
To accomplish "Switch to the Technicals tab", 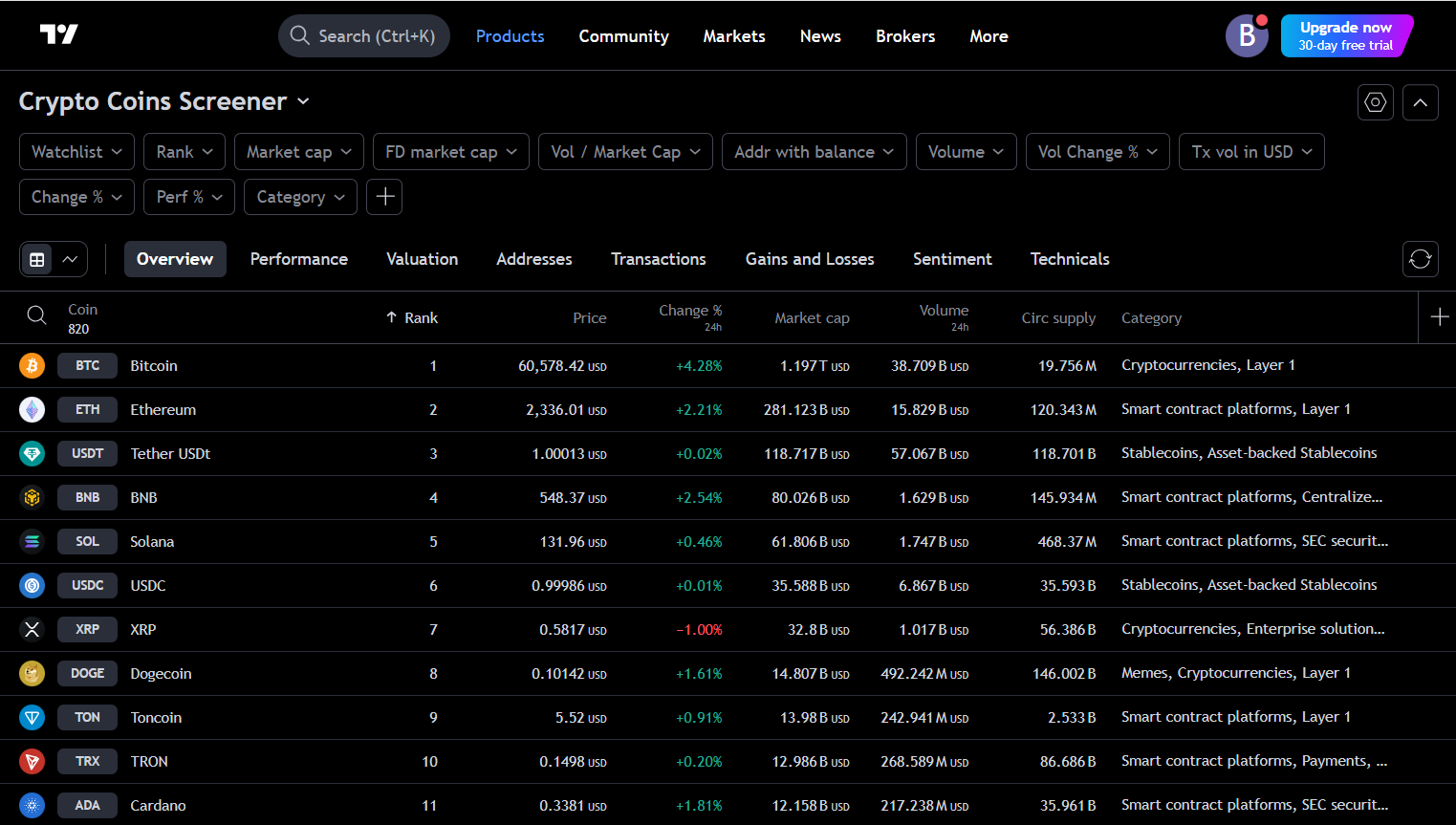I will click(x=1070, y=259).
